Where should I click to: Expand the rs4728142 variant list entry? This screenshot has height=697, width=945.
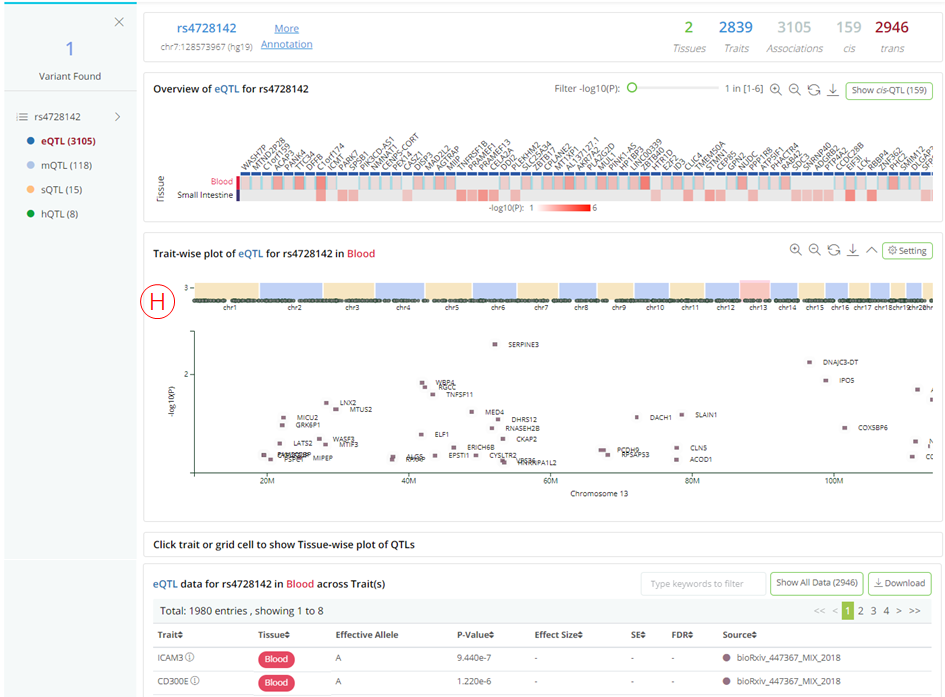point(118,117)
